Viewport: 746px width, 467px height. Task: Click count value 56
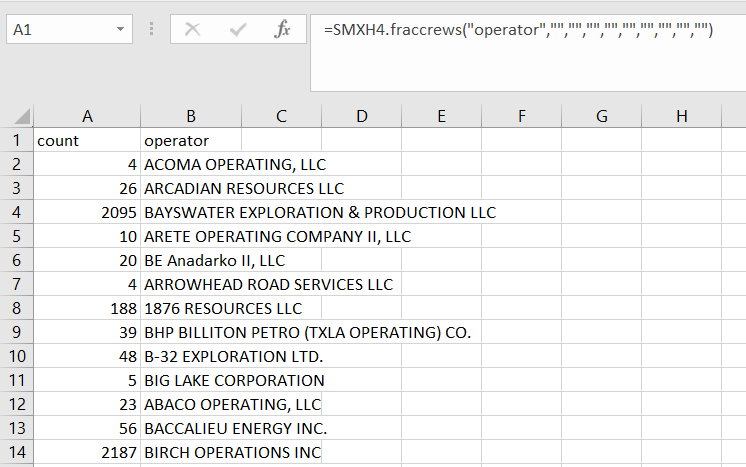pyautogui.click(x=128, y=428)
